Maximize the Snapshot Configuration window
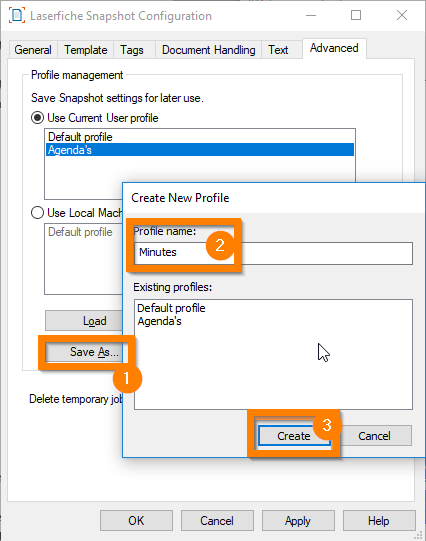 pos(356,16)
